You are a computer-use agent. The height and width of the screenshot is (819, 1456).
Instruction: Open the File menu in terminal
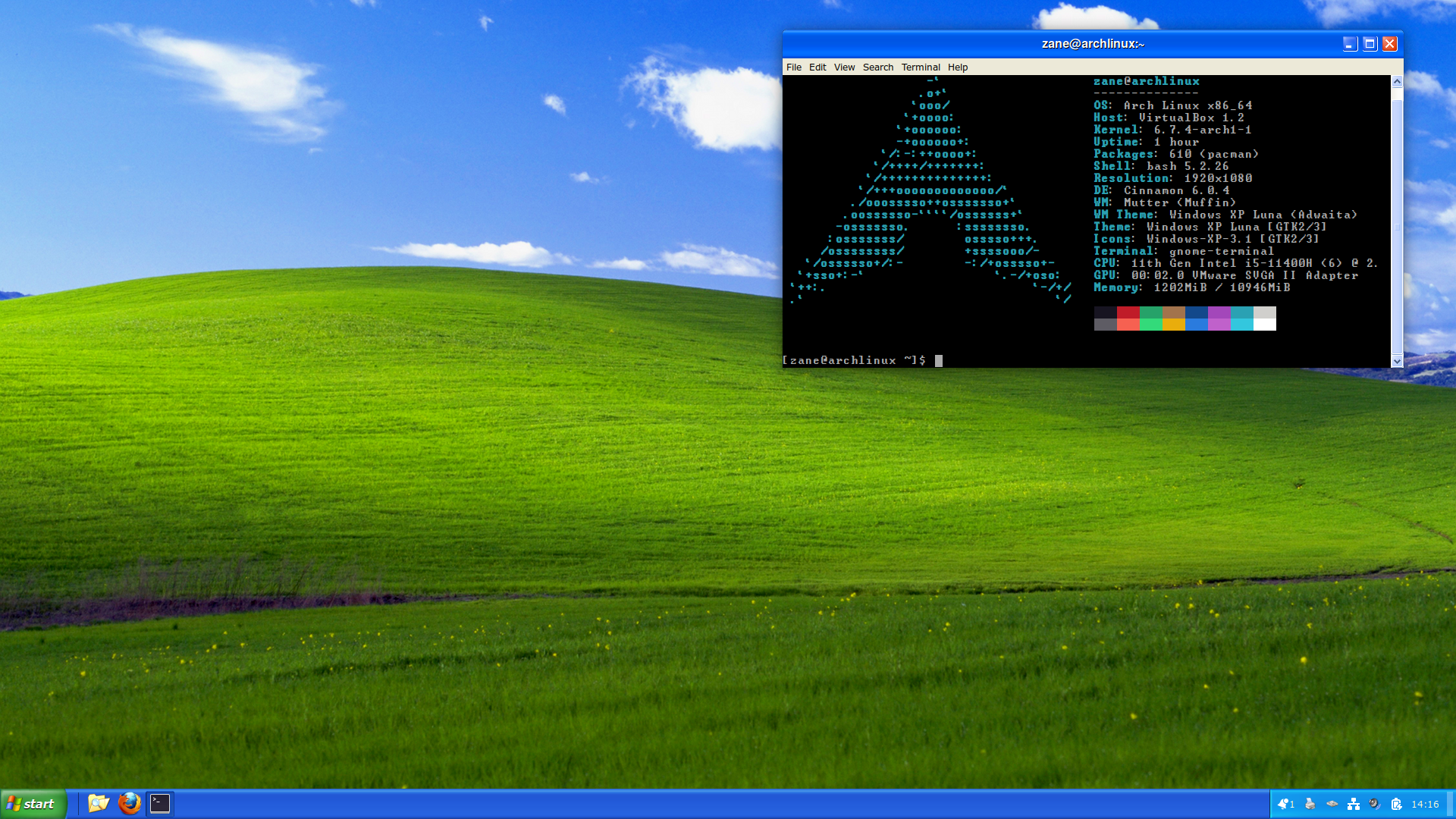[793, 67]
